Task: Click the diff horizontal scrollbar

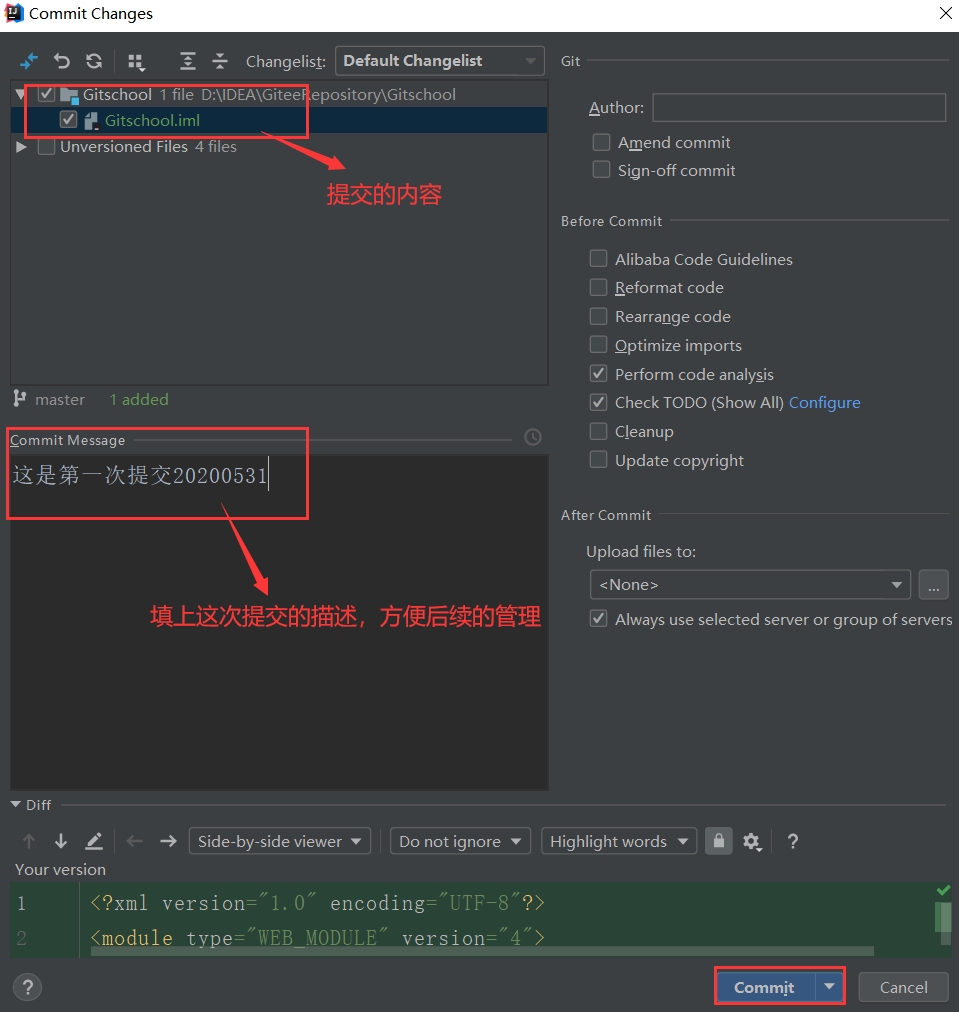Action: pyautogui.click(x=482, y=951)
